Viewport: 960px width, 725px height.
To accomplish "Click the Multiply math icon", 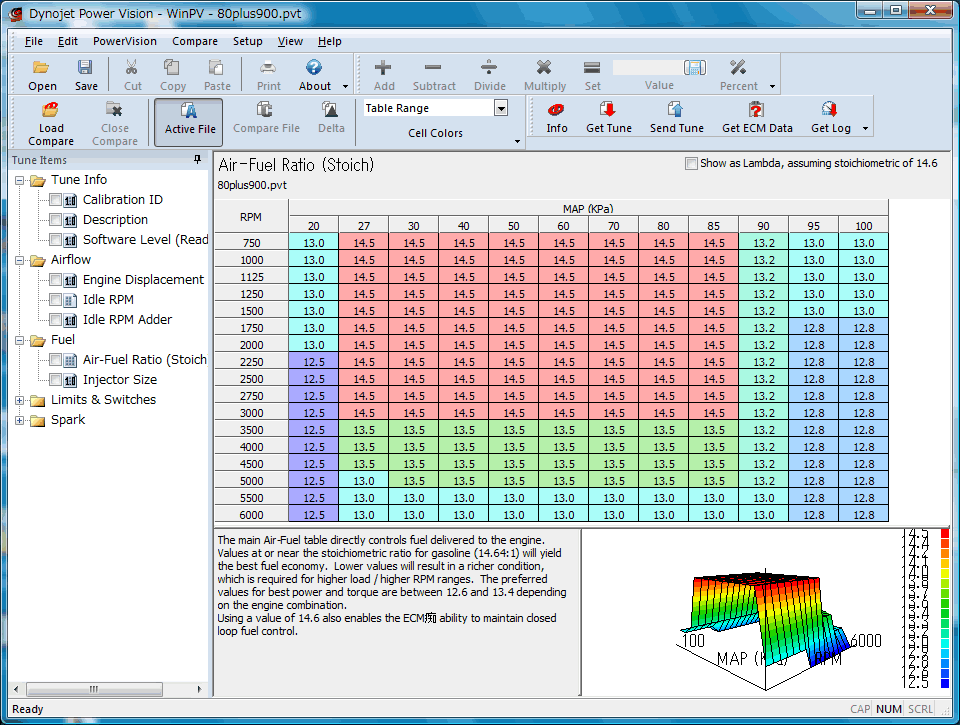I will 544,67.
